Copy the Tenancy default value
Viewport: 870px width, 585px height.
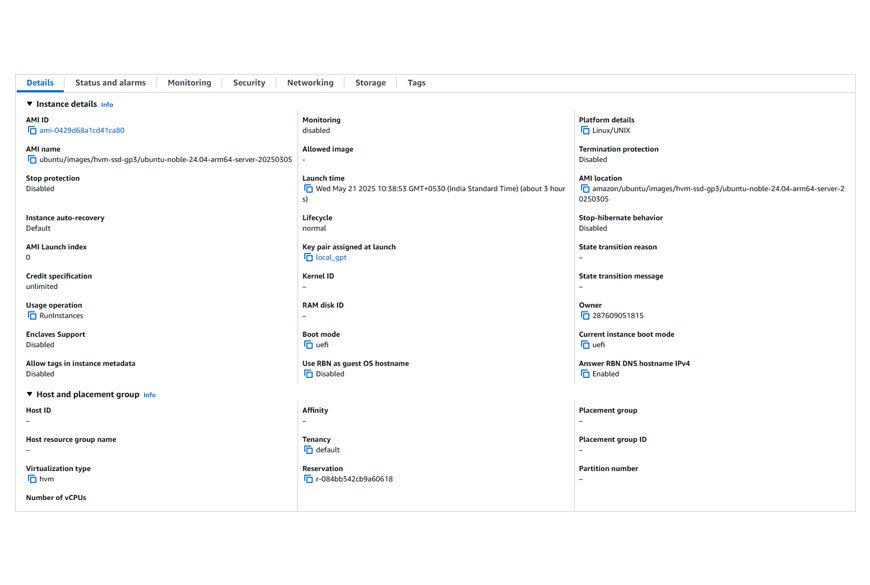click(308, 450)
